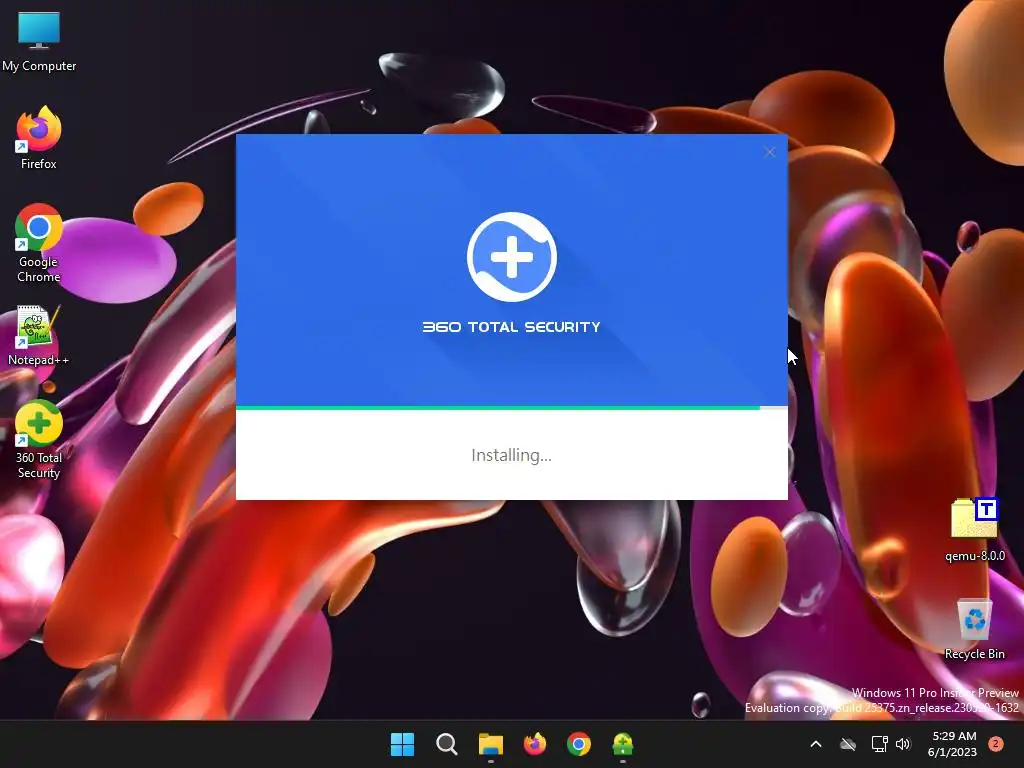Open the Windows Start menu
Viewport: 1024px width, 768px height.
coord(402,744)
